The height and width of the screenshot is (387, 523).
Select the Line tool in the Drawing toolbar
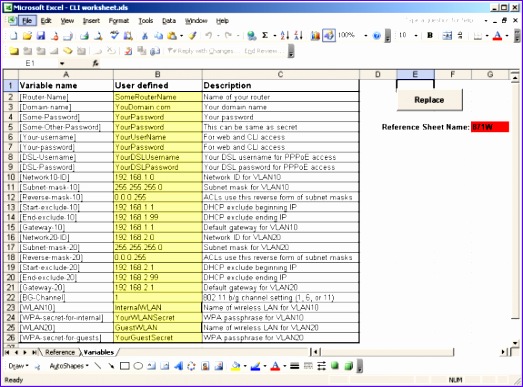pyautogui.click(x=98, y=366)
